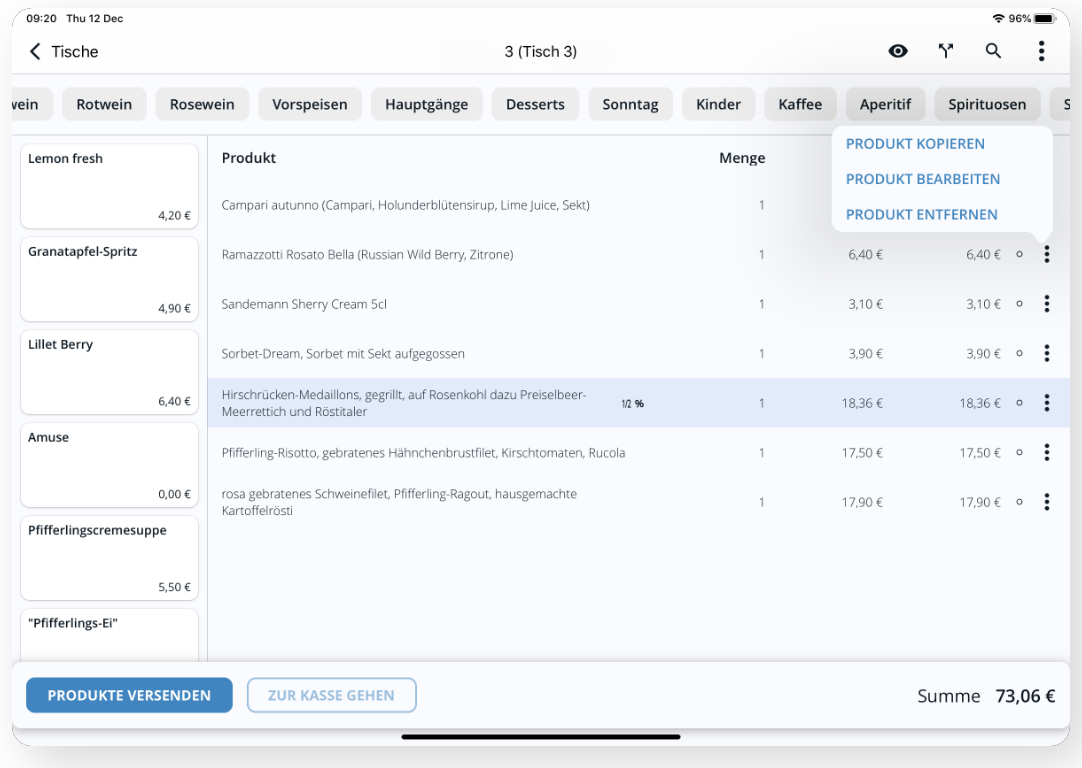Choose Produkt Entfernen in popup menu

pos(921,215)
